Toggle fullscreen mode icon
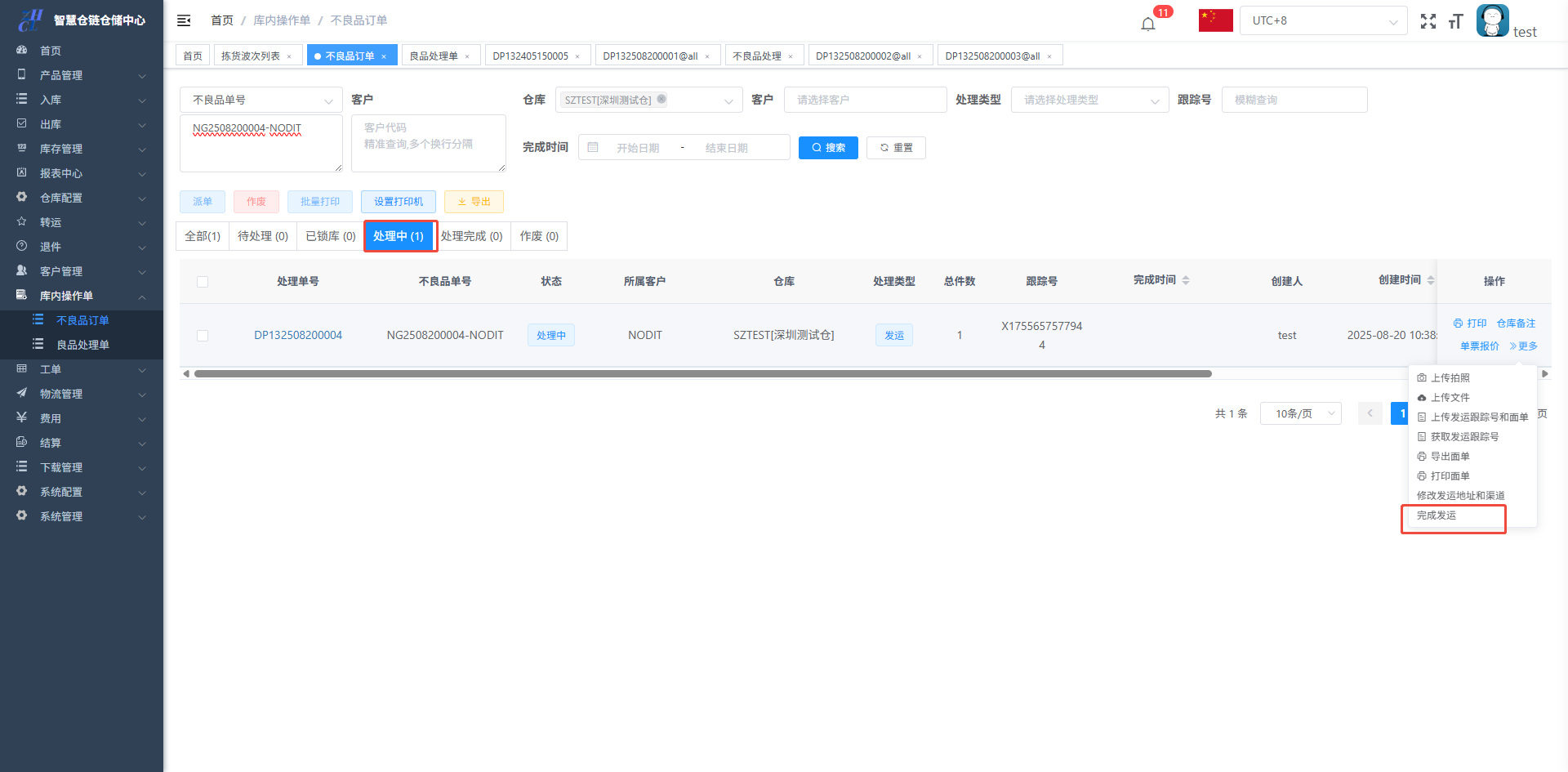This screenshot has width=1568, height=772. tap(1428, 21)
